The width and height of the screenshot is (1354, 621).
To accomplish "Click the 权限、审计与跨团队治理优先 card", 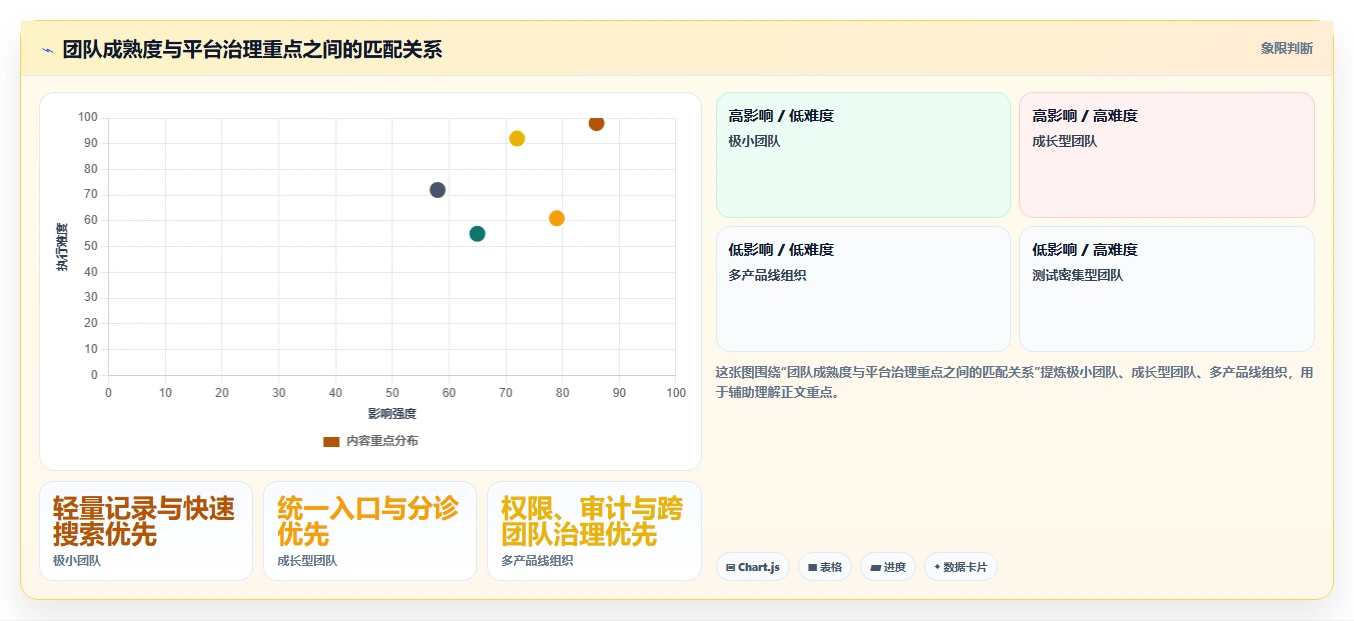I will [594, 531].
